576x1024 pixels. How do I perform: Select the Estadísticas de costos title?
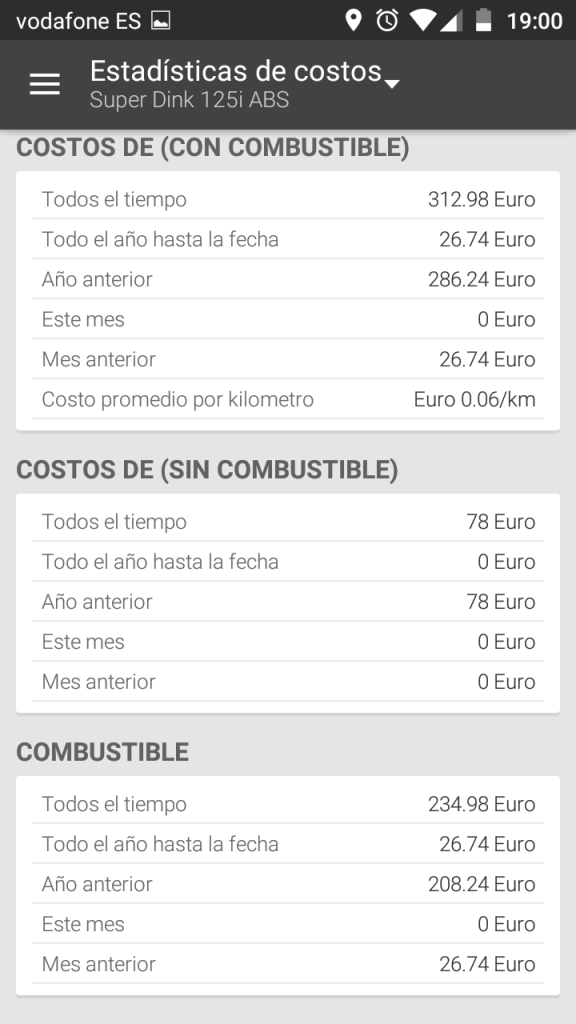click(x=236, y=71)
